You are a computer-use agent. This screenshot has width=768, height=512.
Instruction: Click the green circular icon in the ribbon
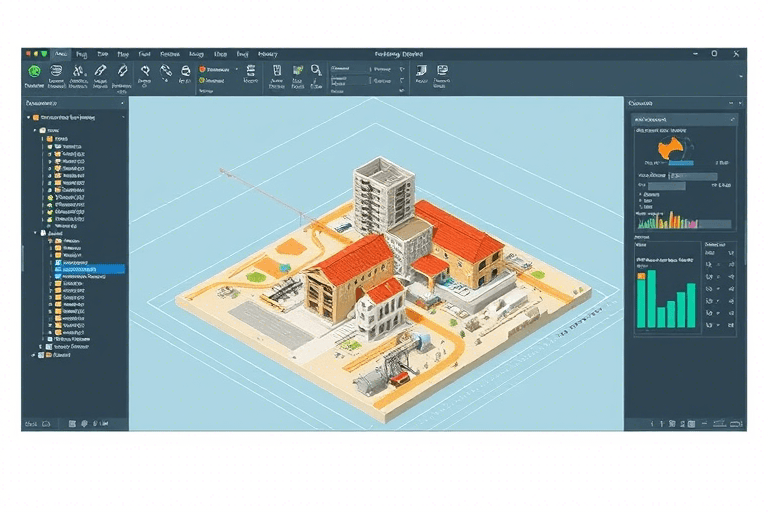[x=35, y=72]
